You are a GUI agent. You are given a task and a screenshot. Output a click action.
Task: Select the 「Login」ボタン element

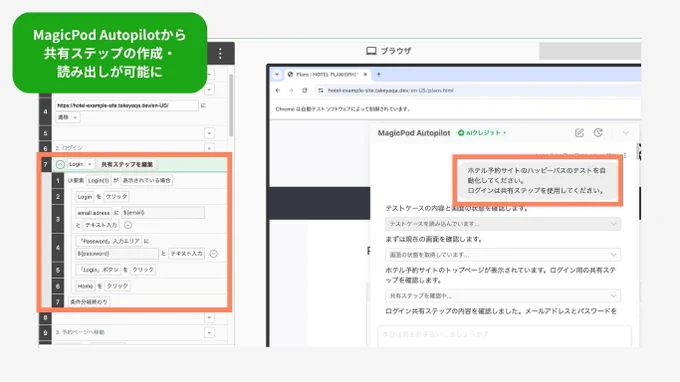point(98,270)
